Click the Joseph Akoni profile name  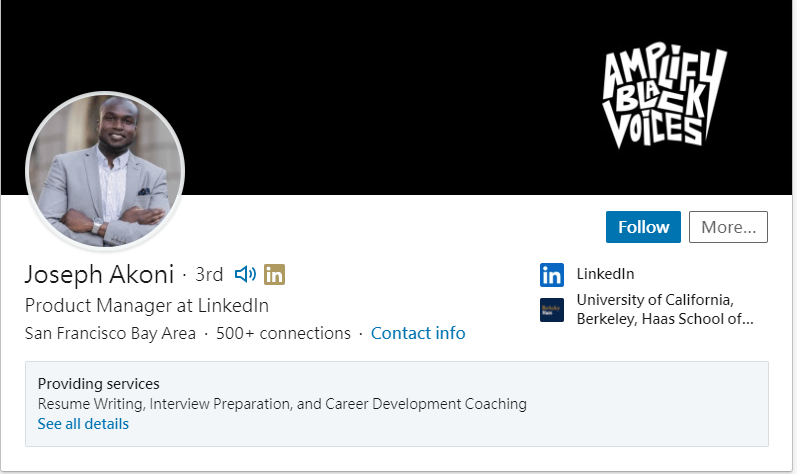click(99, 274)
